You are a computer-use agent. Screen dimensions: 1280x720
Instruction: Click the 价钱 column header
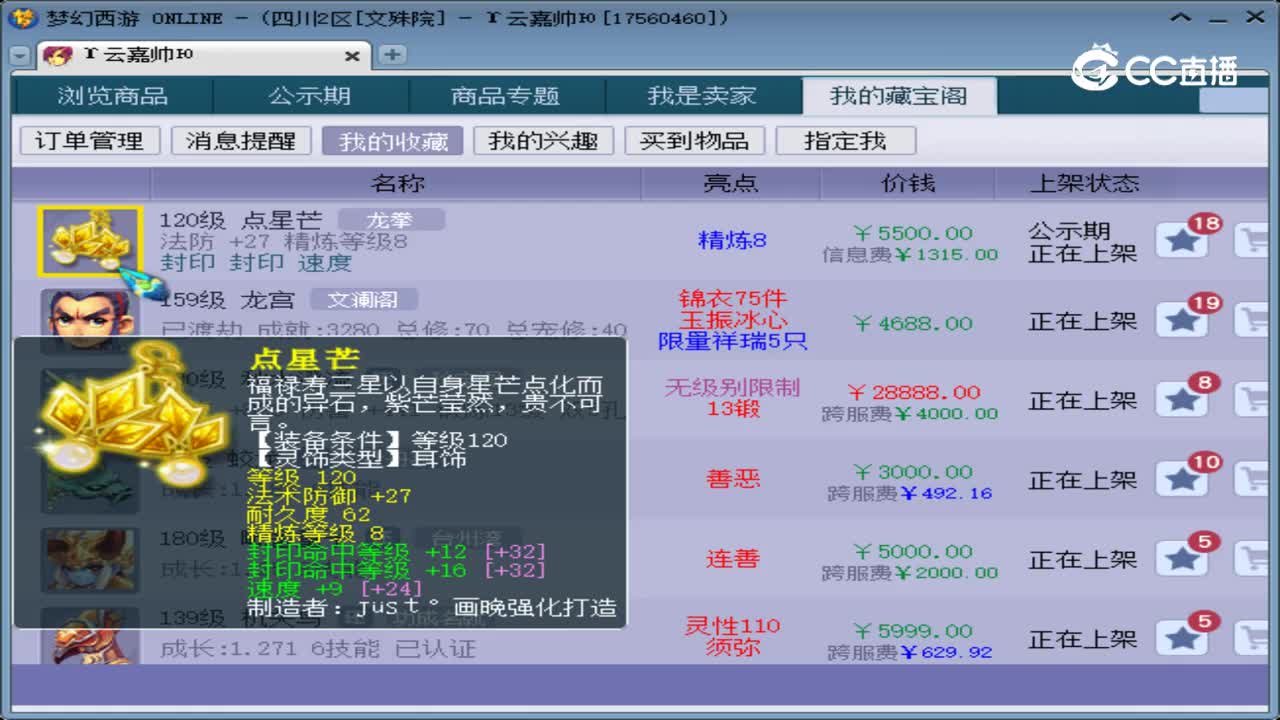coord(907,183)
